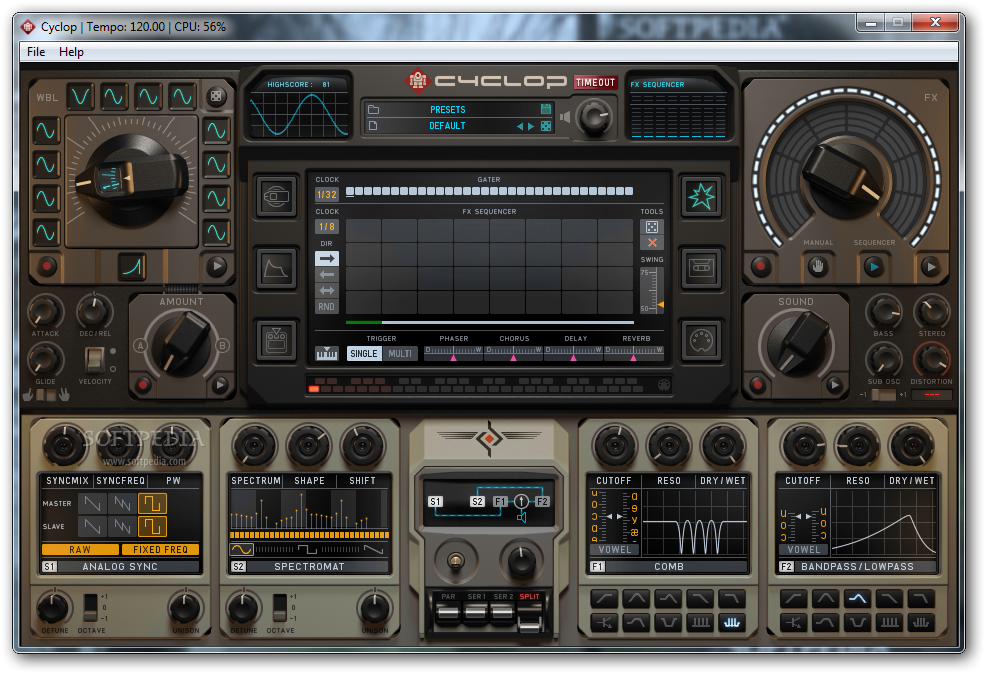986x674 pixels.
Task: Select the PW tab in Analog Sync
Action: [174, 480]
